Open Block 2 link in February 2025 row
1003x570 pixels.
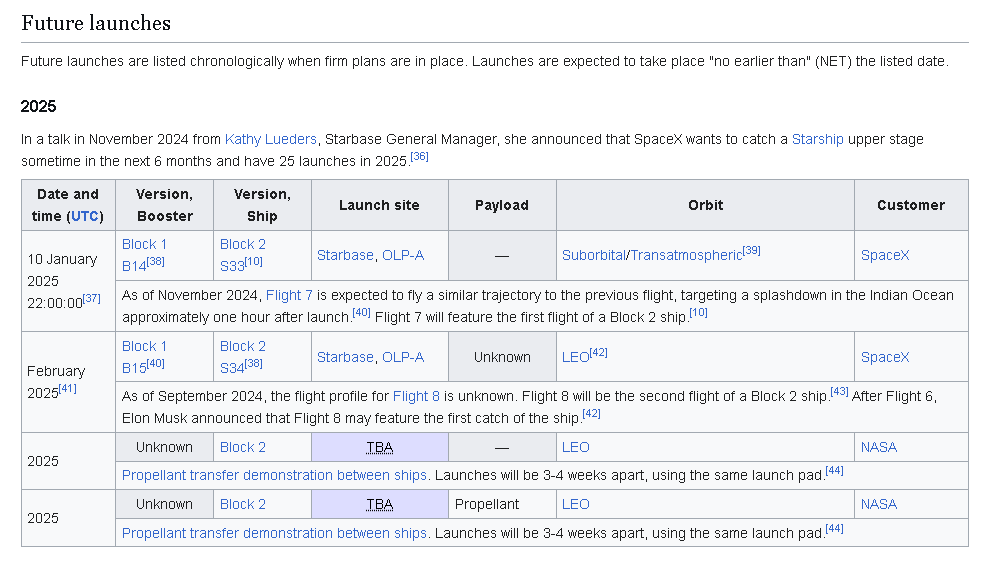click(243, 347)
